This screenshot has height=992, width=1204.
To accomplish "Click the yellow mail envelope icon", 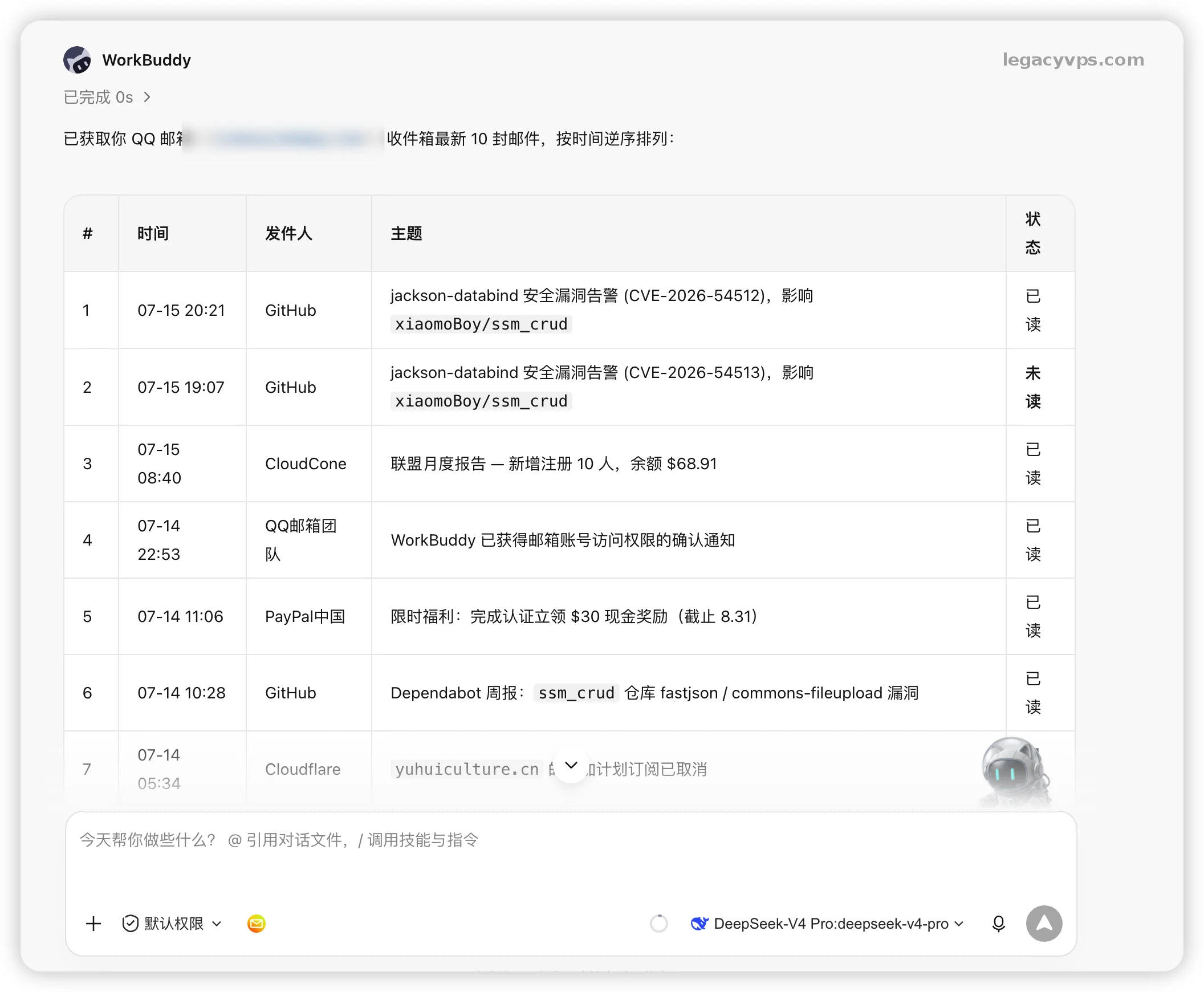I will pos(257,924).
